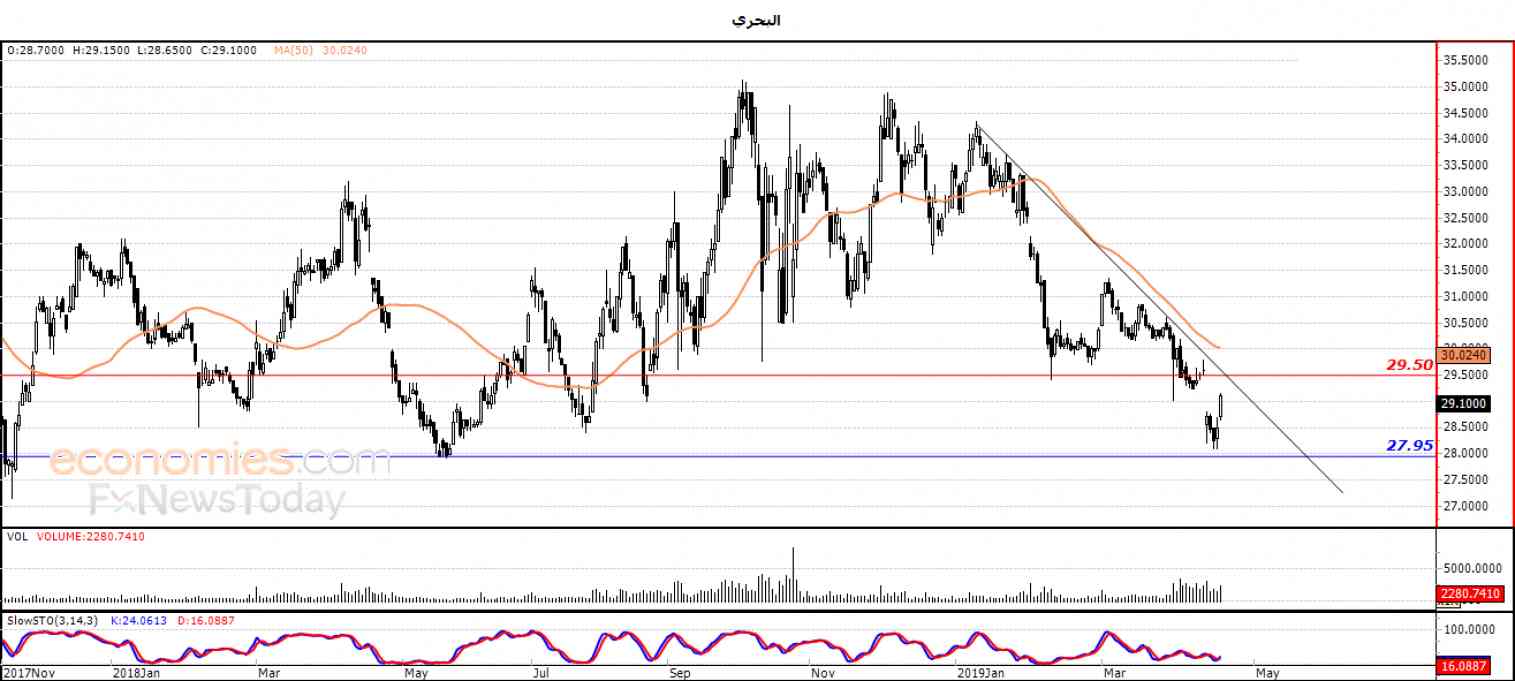Click the D:16.0887 stochastic value in header
Image resolution: width=1515 pixels, height=681 pixels.
205,620
